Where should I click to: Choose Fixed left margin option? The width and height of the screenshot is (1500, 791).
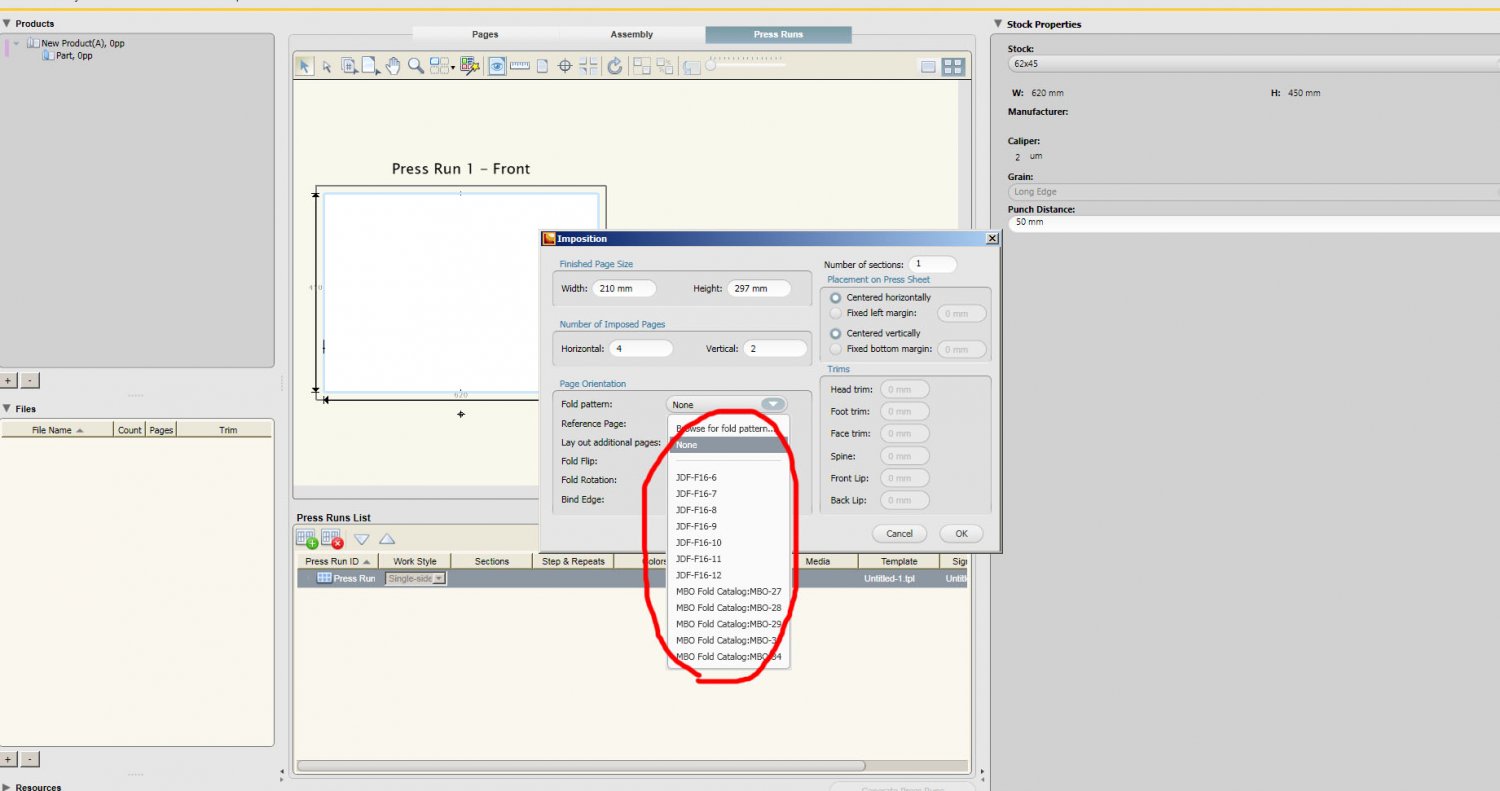point(836,314)
